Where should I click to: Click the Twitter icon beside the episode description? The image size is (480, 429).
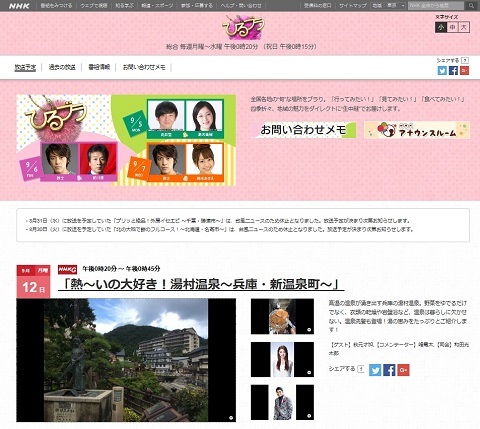375,370
